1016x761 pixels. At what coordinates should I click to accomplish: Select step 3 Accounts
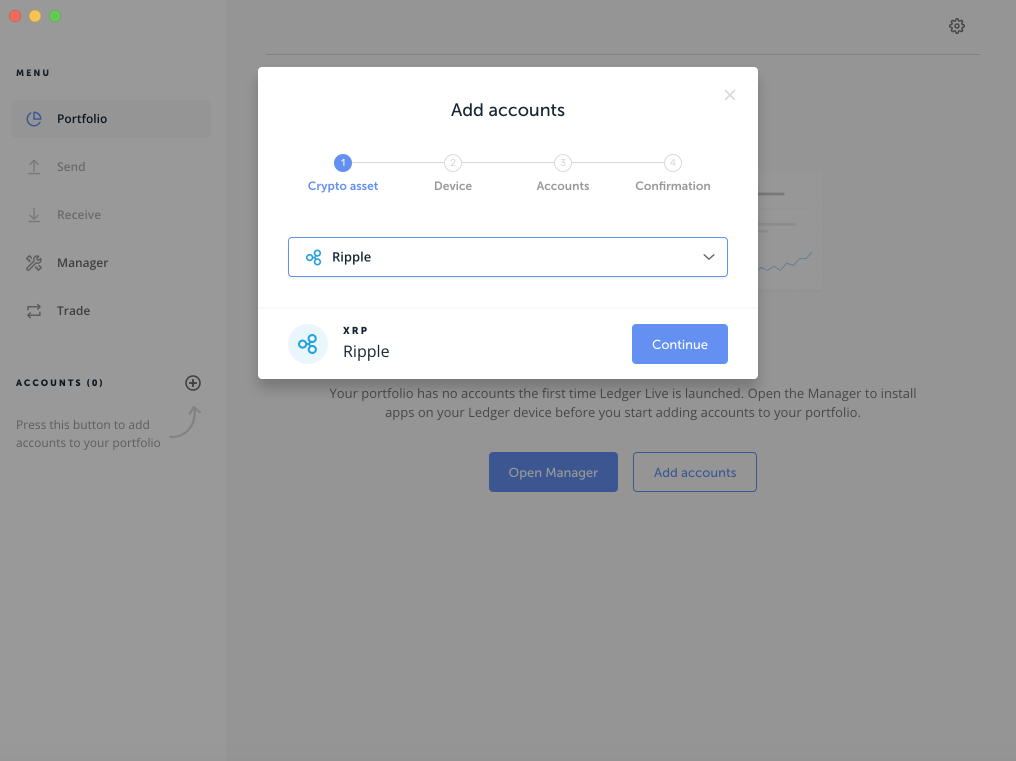(562, 173)
